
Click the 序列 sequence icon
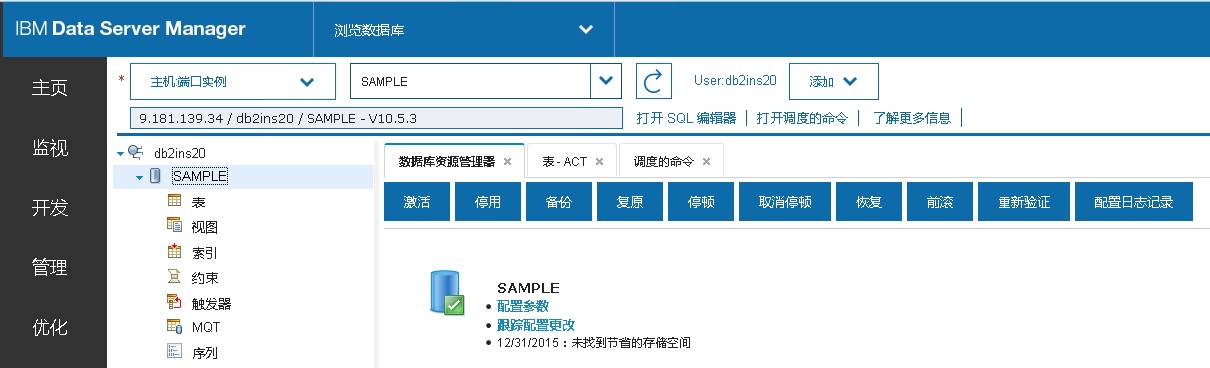pyautogui.click(x=174, y=351)
